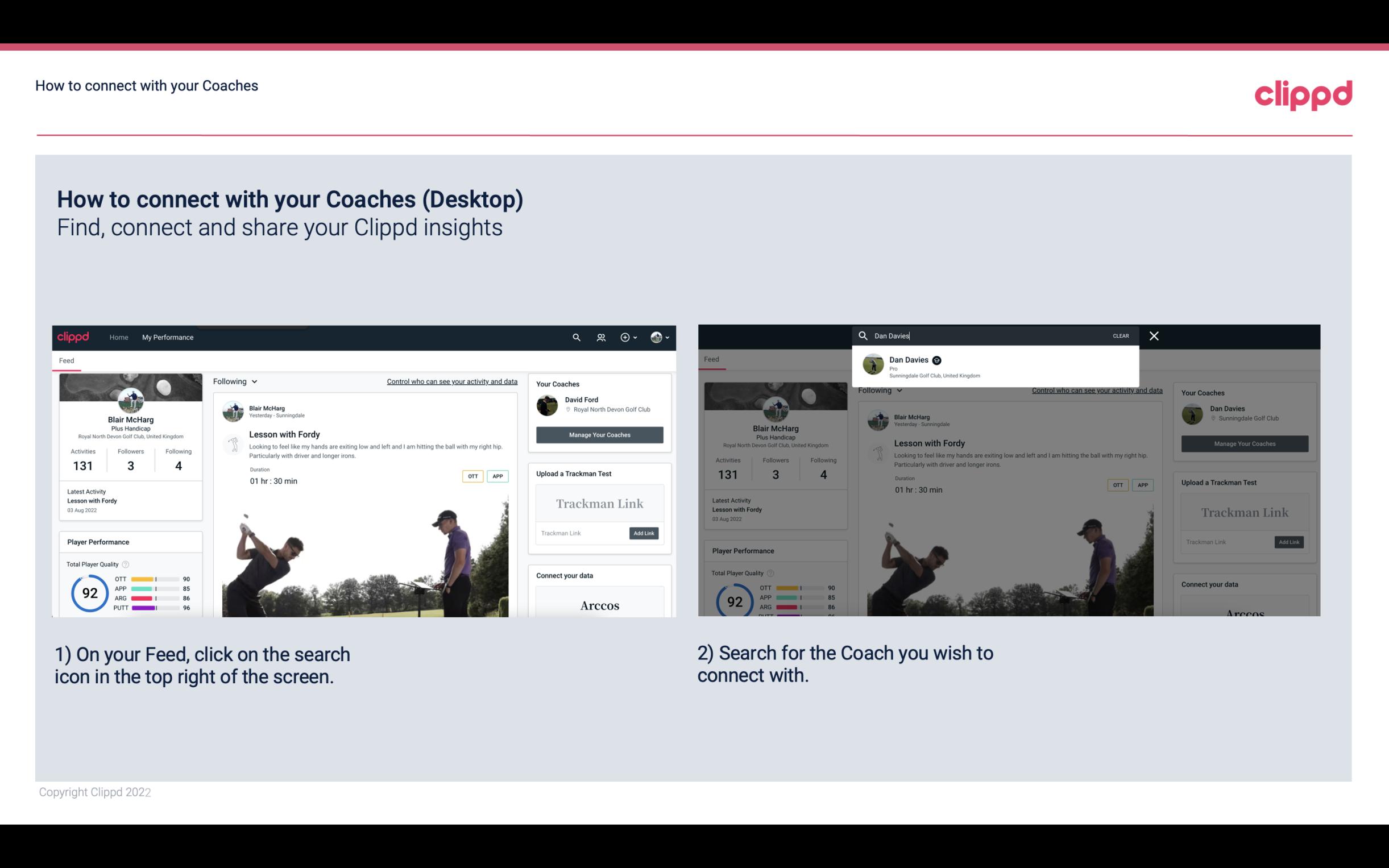
Task: Expand My Performance navigation dropdown
Action: [x=168, y=336]
